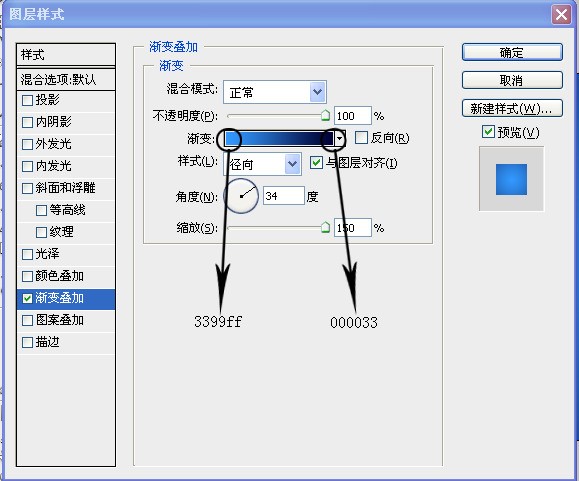Enable the 内发光 inner glow checkbox

pos(27,166)
